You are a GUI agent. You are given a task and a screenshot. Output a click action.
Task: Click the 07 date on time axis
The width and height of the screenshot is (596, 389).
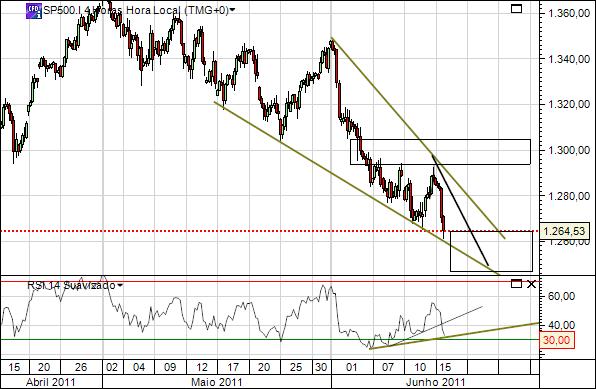point(388,367)
